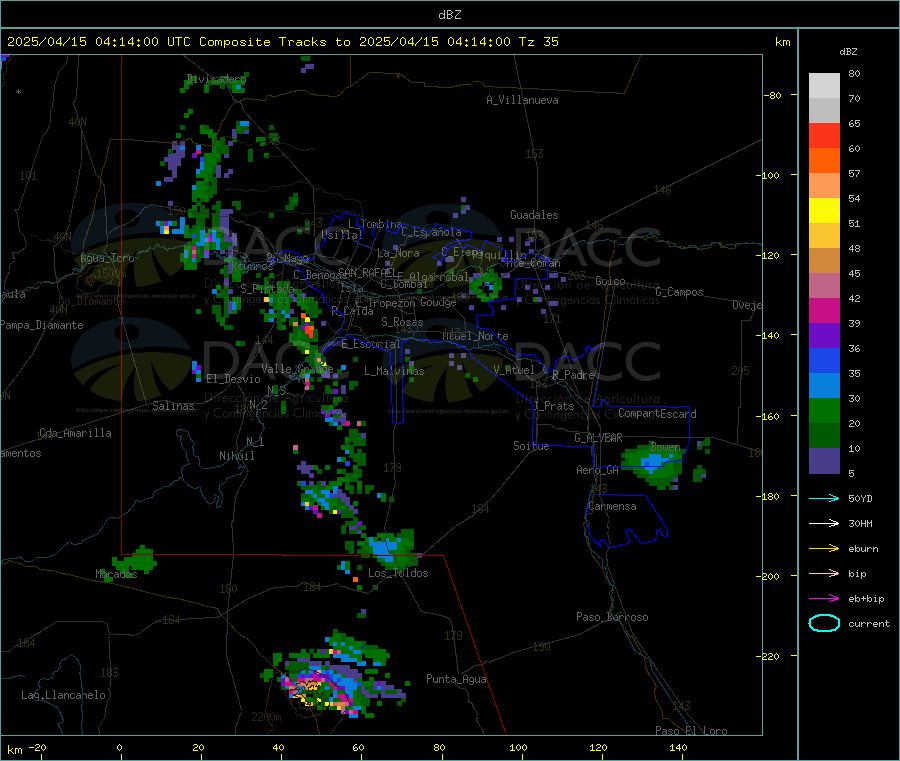The height and width of the screenshot is (761, 900).
Task: Click the 100 km horizontal axis tick label
Action: click(x=518, y=747)
